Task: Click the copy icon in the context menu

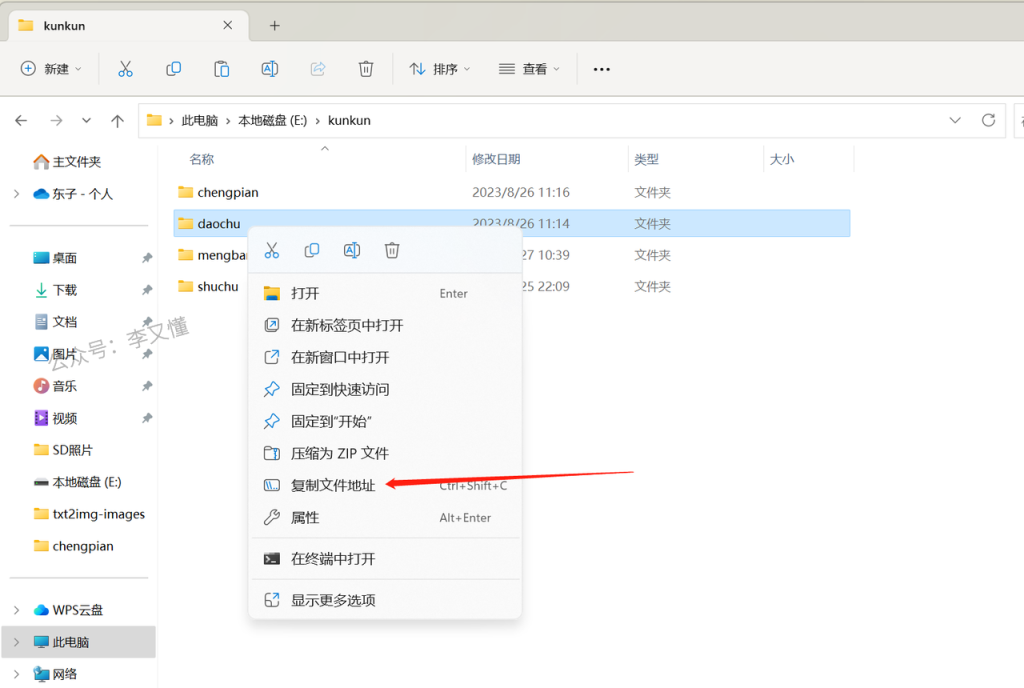Action: click(312, 250)
